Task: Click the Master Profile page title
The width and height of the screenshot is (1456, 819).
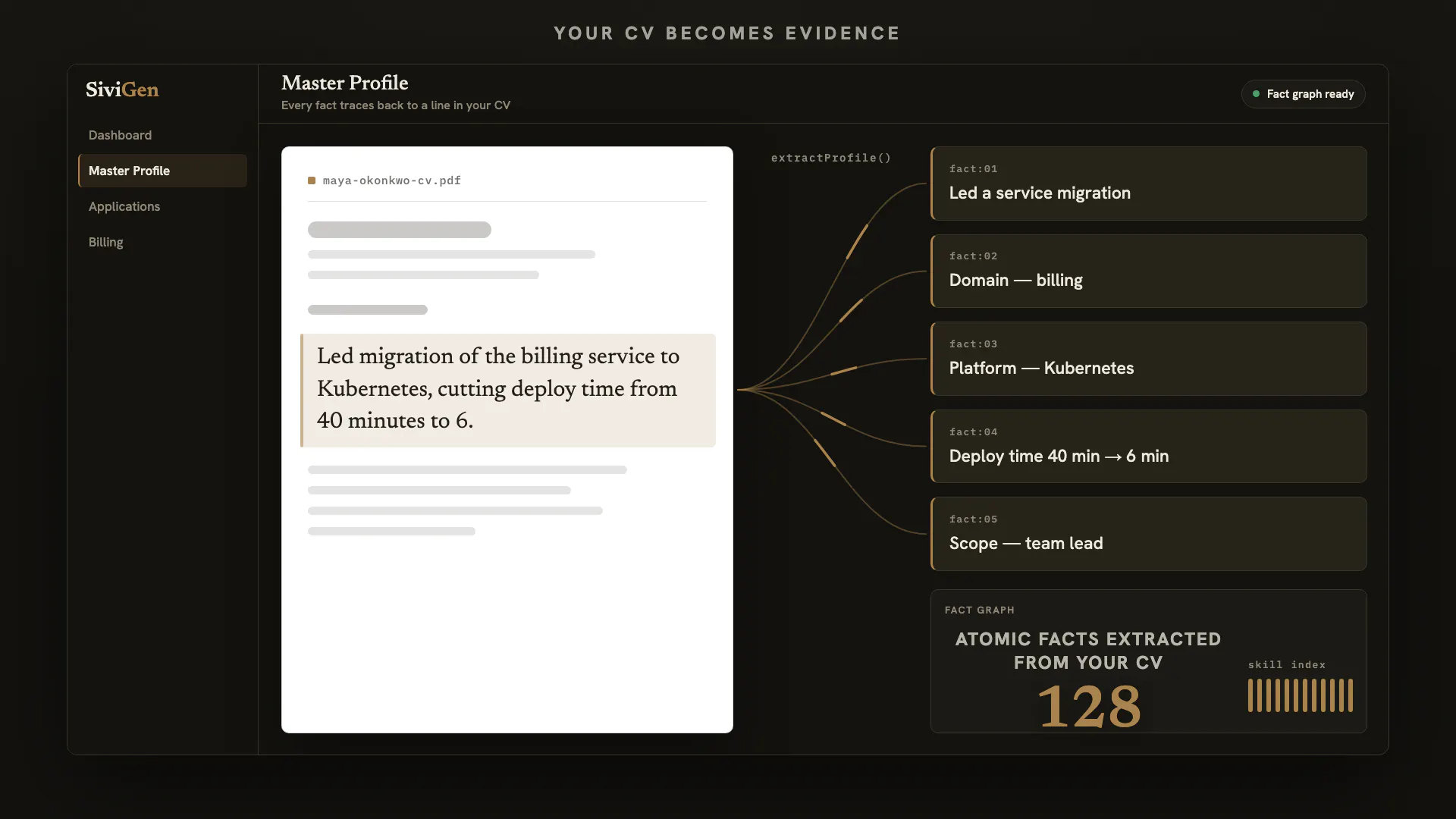Action: (345, 83)
